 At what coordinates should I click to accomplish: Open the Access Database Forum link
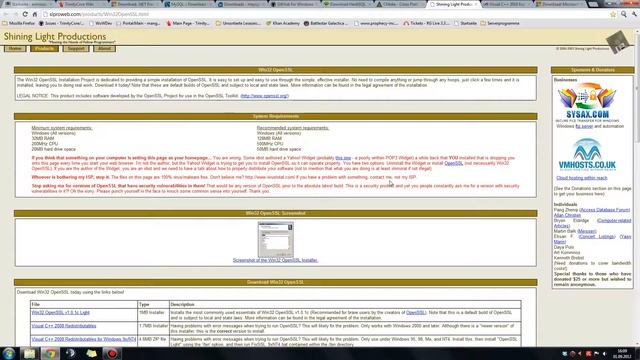[604, 210]
